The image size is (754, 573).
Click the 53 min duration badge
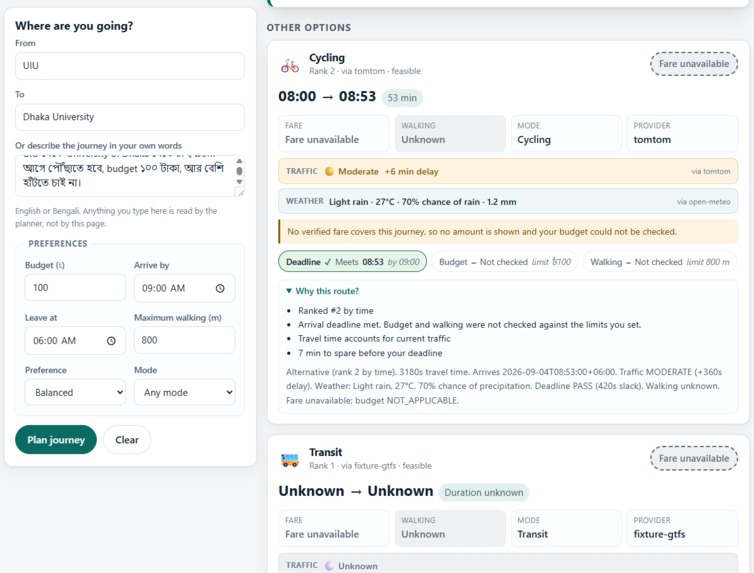click(402, 98)
